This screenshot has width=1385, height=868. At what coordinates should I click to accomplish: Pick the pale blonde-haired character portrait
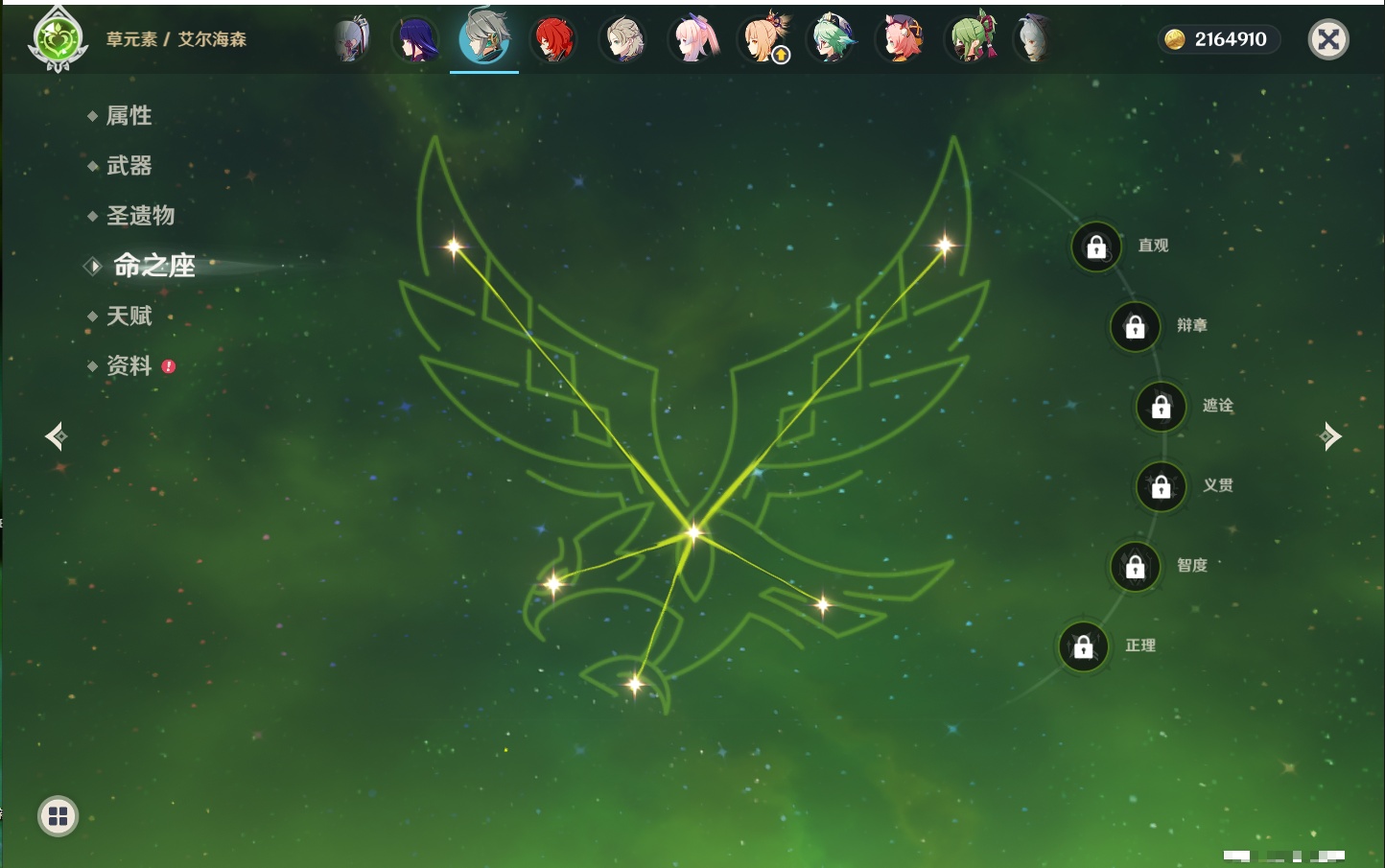pyautogui.click(x=623, y=40)
